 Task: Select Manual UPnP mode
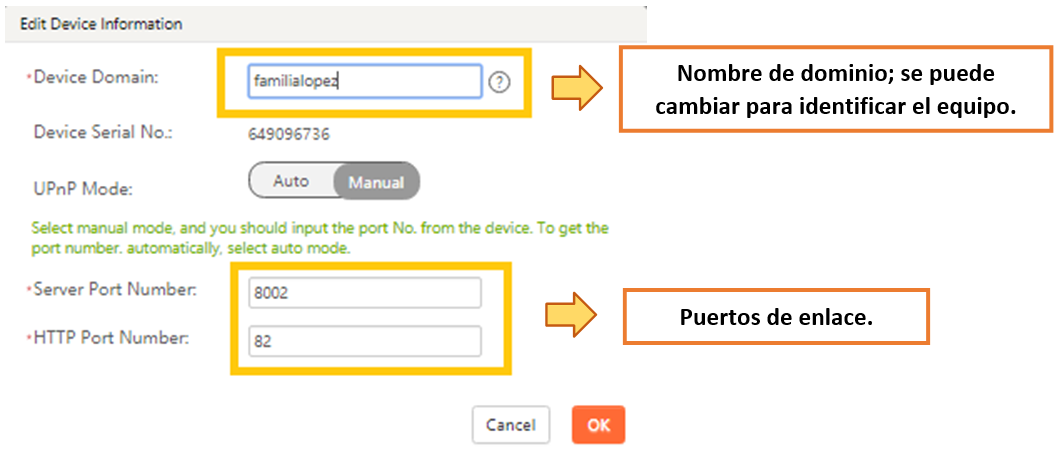coord(377,182)
